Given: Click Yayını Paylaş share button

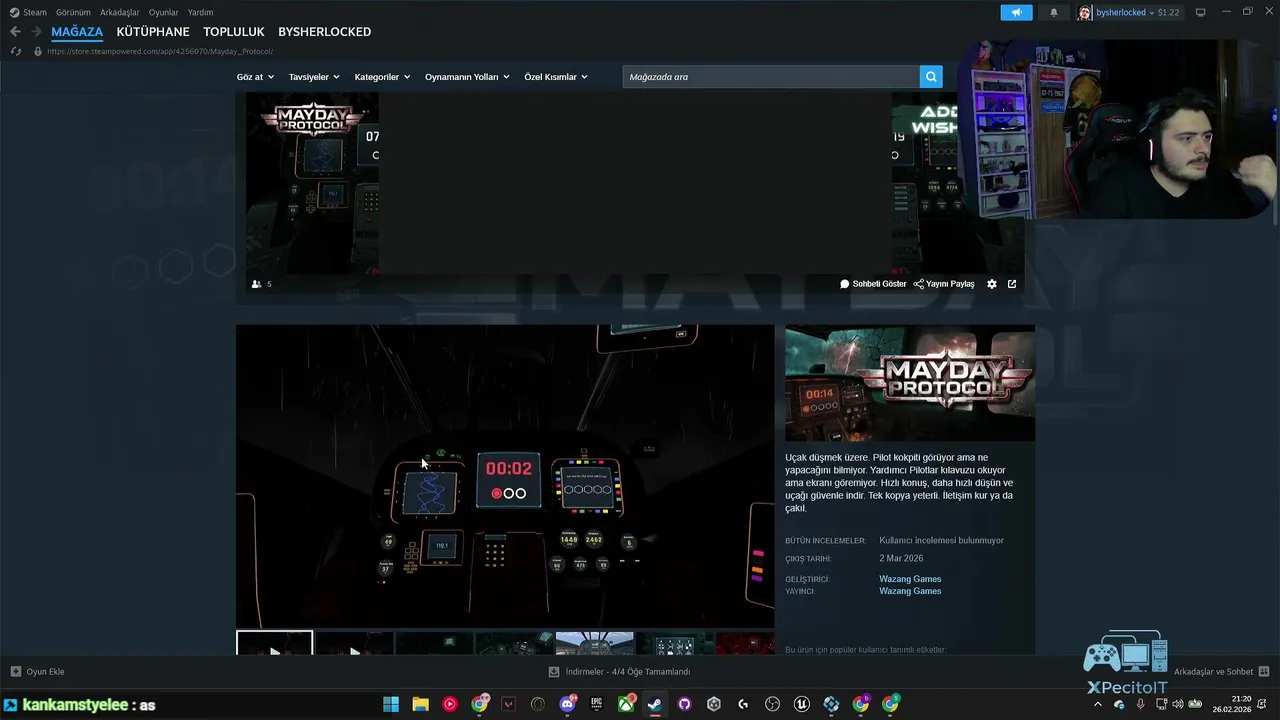Looking at the screenshot, I should (x=944, y=284).
